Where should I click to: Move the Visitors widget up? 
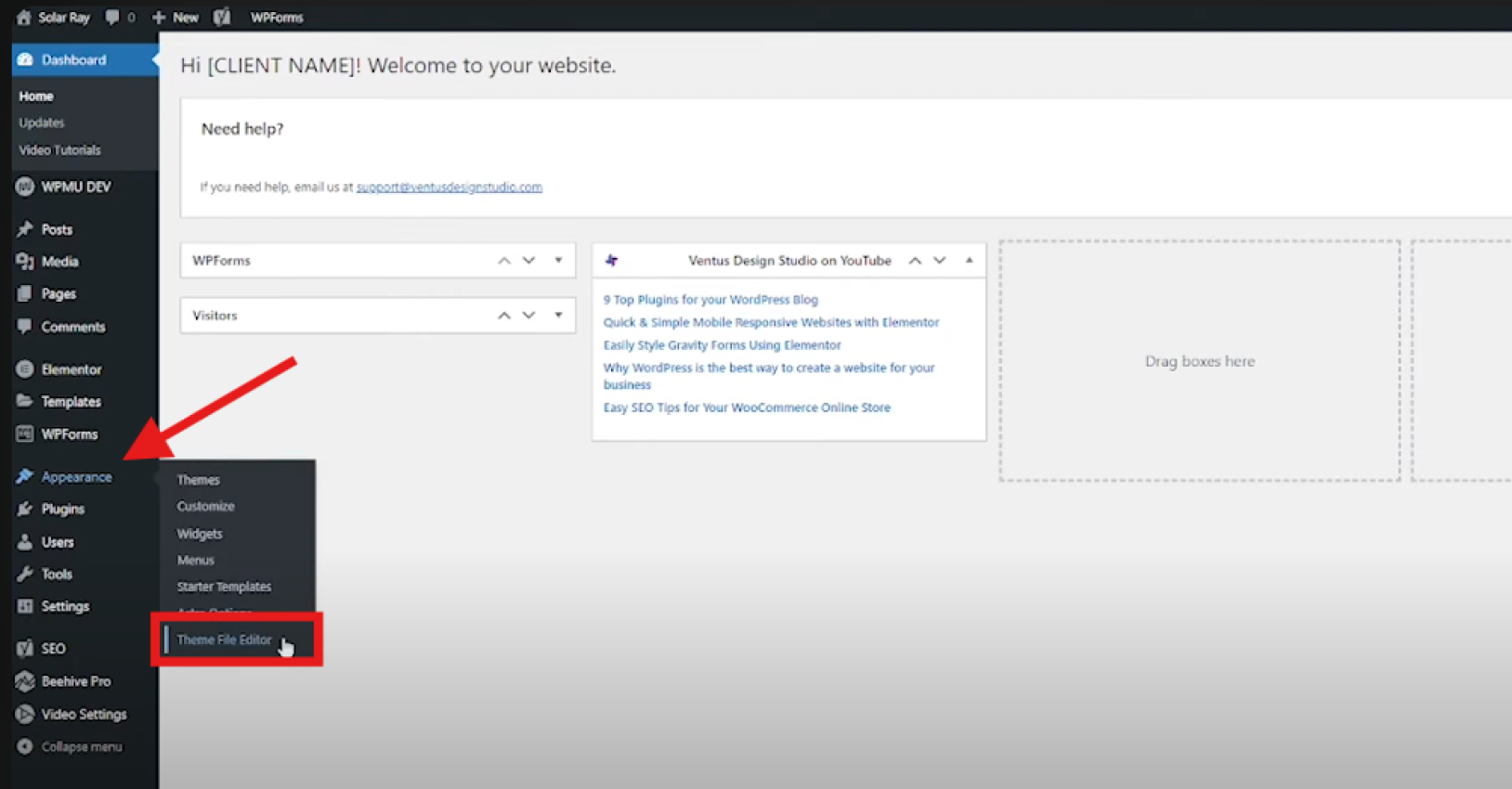tap(503, 316)
